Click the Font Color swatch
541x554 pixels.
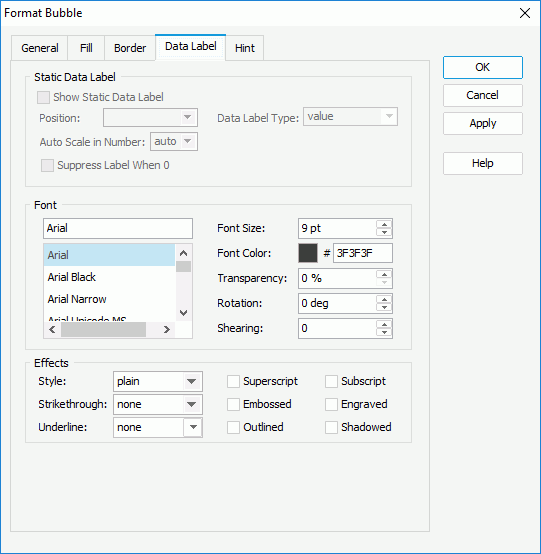coord(308,253)
